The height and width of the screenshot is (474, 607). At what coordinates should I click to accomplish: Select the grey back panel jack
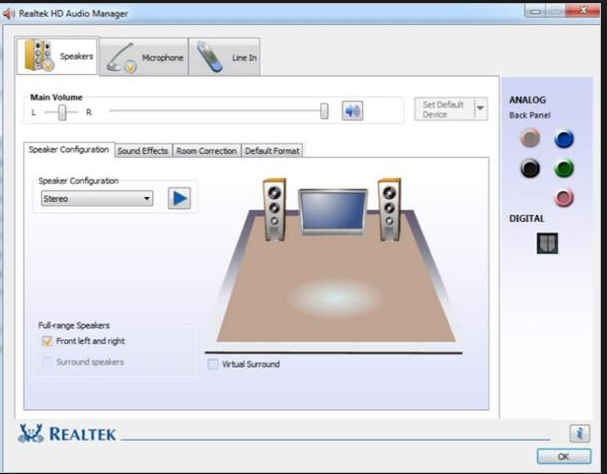[530, 138]
